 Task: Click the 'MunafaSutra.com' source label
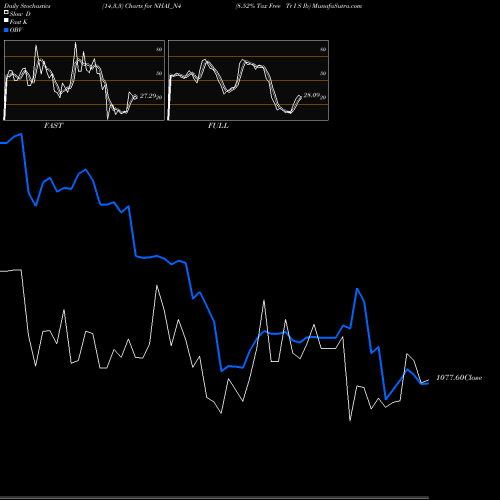tap(337, 6)
